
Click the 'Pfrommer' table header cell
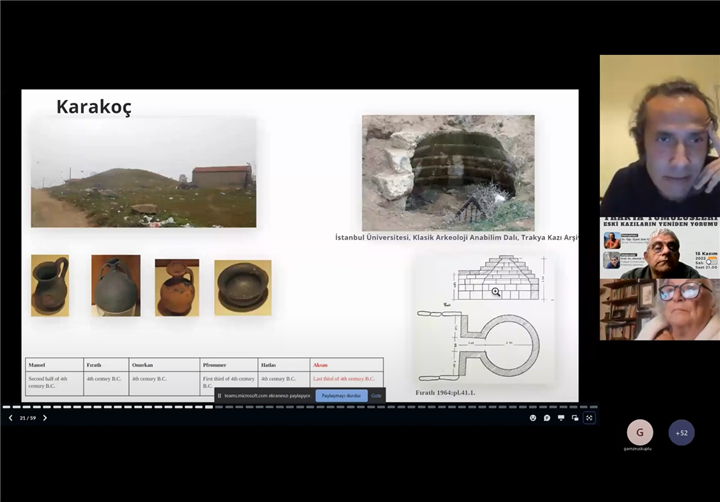[x=229, y=365]
